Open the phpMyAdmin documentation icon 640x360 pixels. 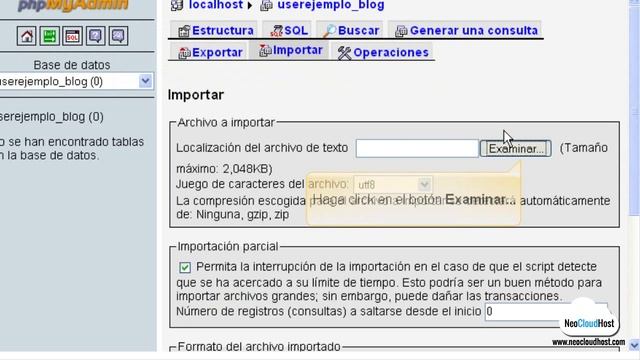point(95,36)
